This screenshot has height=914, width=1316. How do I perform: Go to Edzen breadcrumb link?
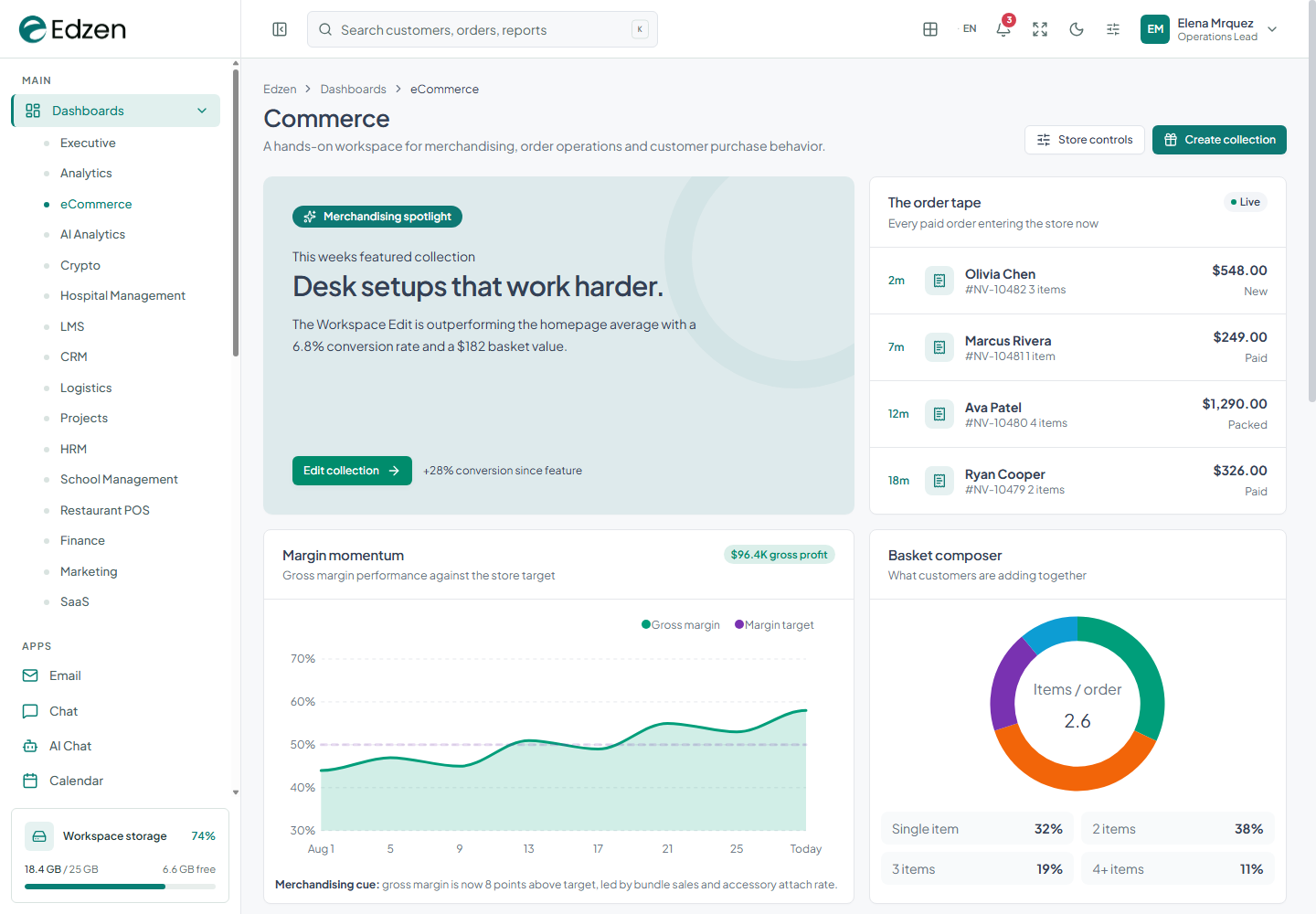click(x=280, y=89)
